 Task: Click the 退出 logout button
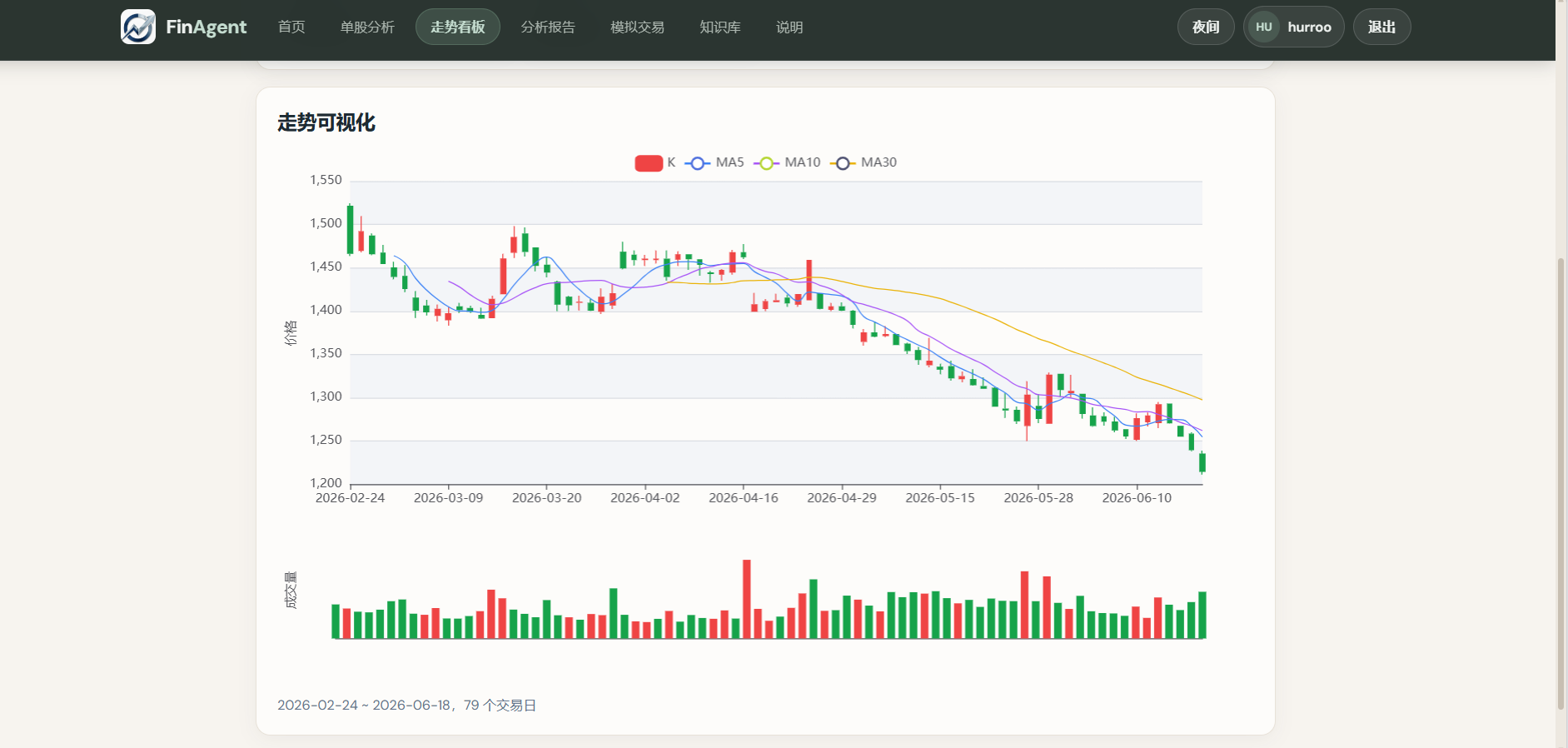click(1381, 27)
